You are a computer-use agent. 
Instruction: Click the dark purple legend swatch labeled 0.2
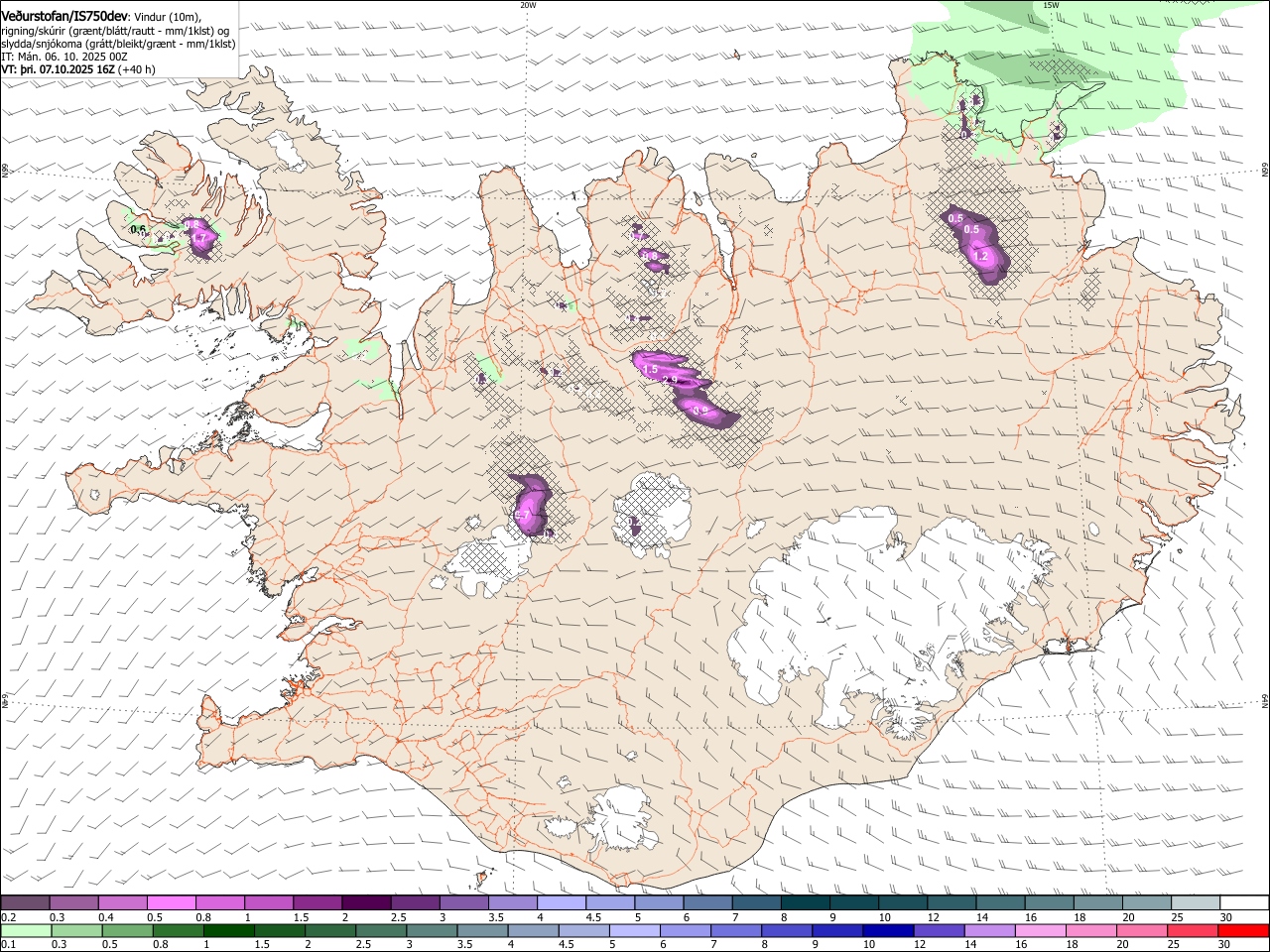25,902
